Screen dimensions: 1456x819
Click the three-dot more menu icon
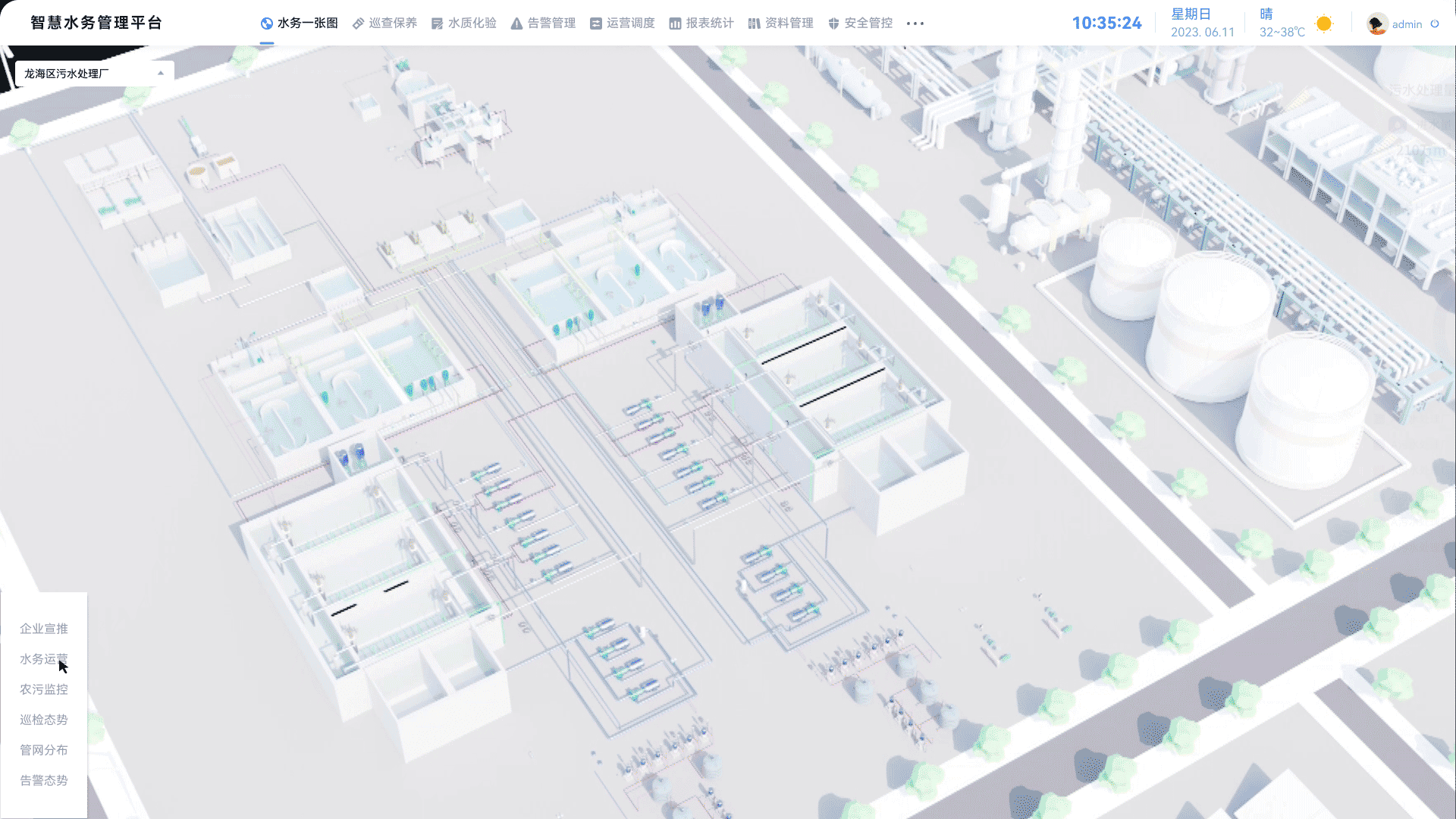[x=915, y=24]
